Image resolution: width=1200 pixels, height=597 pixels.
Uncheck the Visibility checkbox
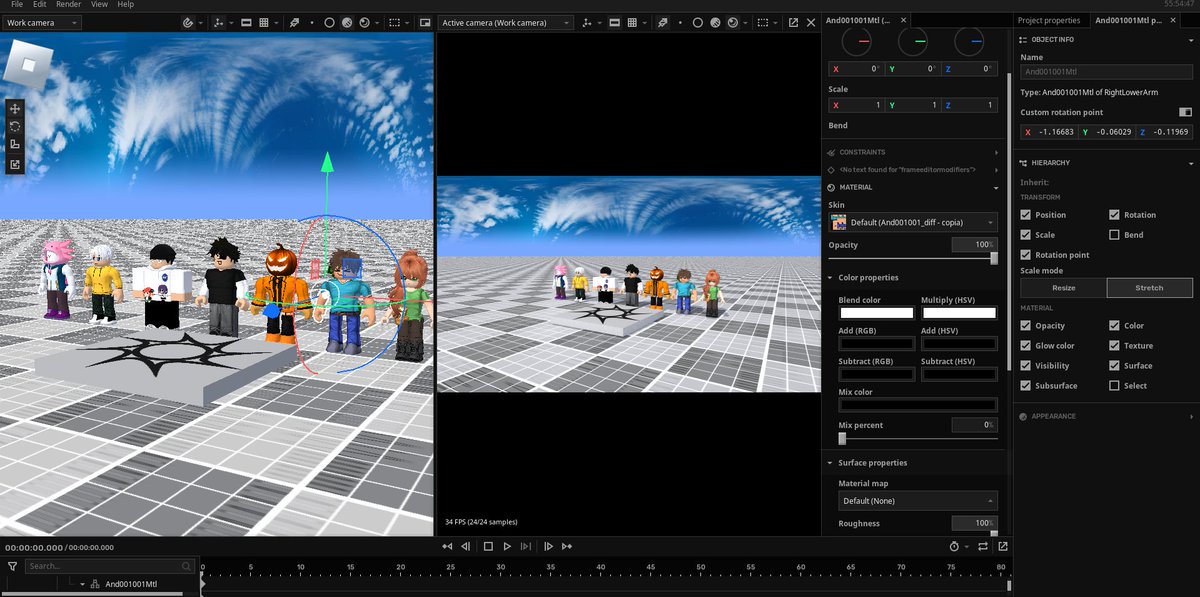tap(1026, 366)
